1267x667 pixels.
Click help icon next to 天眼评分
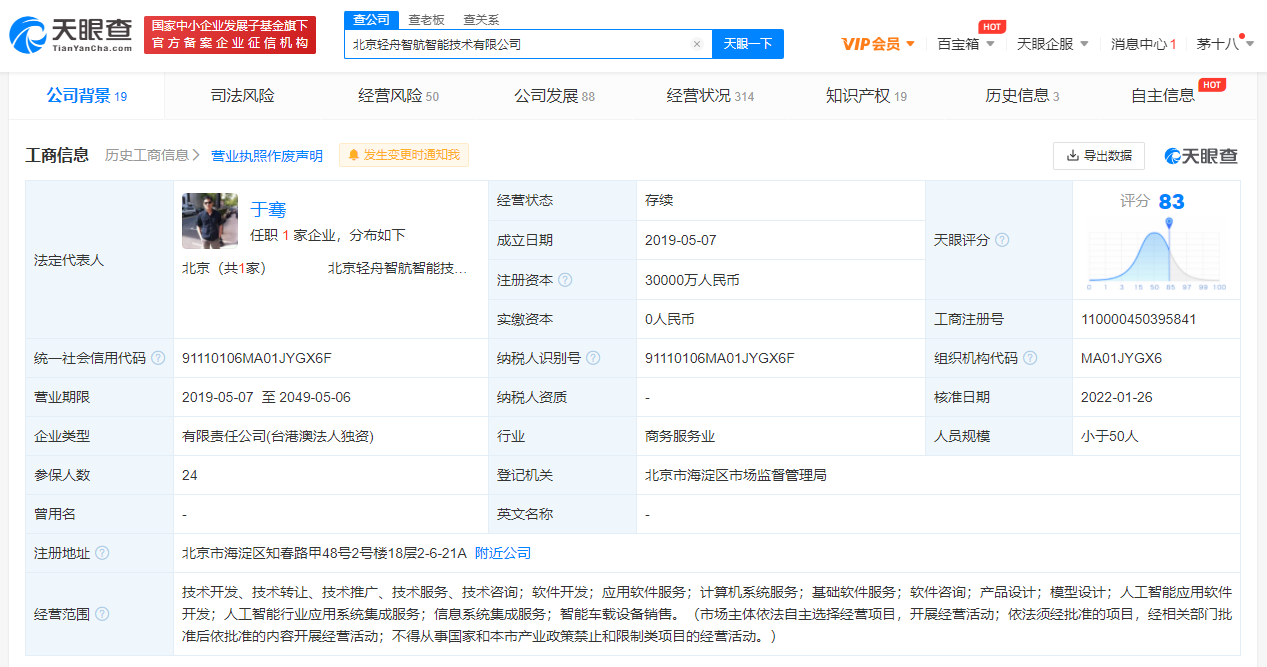(1002, 240)
